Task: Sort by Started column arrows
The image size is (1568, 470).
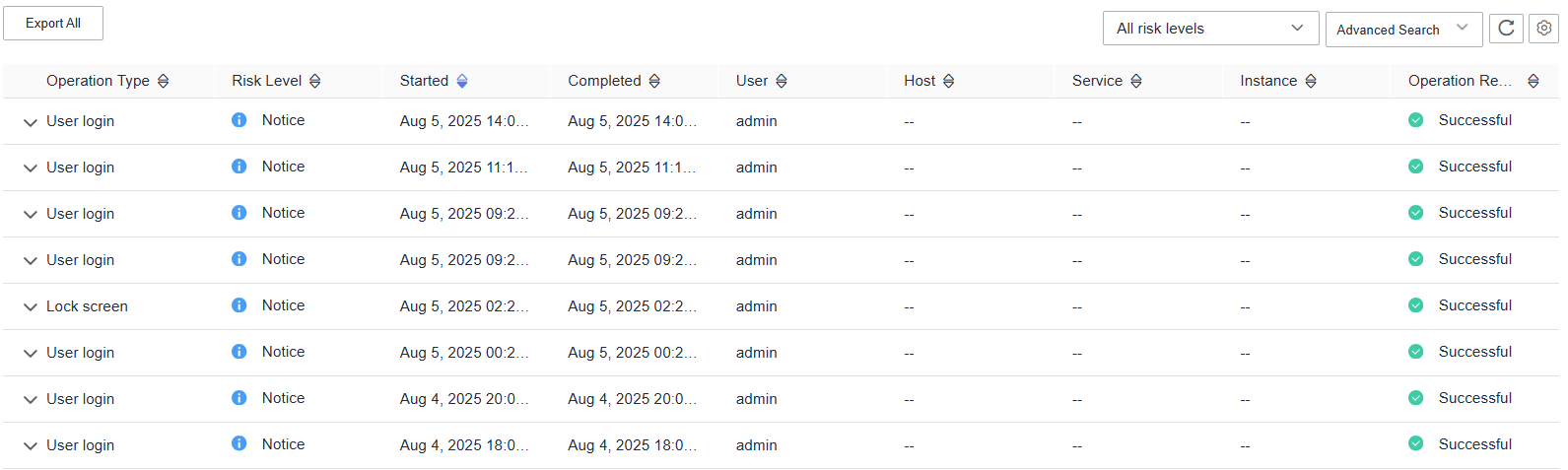Action: pyautogui.click(x=462, y=81)
